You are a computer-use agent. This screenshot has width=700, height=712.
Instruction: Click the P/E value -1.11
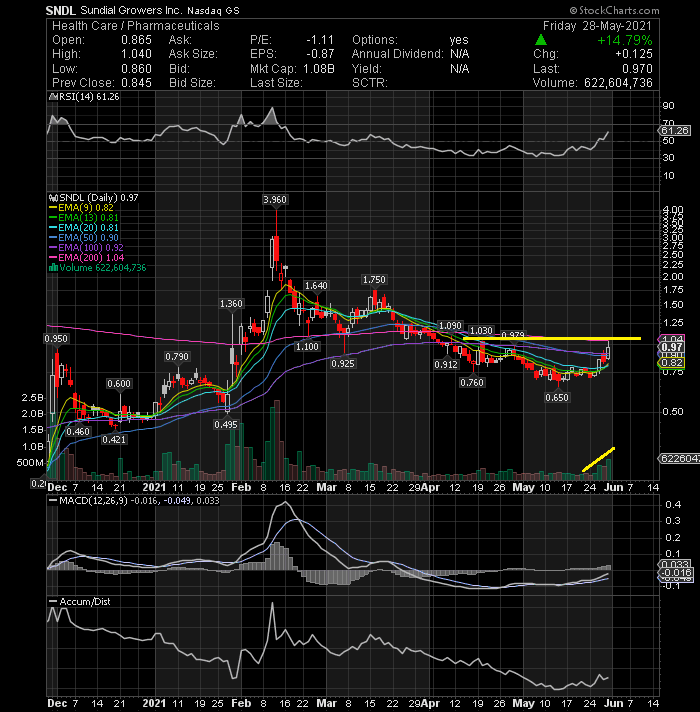[320, 40]
